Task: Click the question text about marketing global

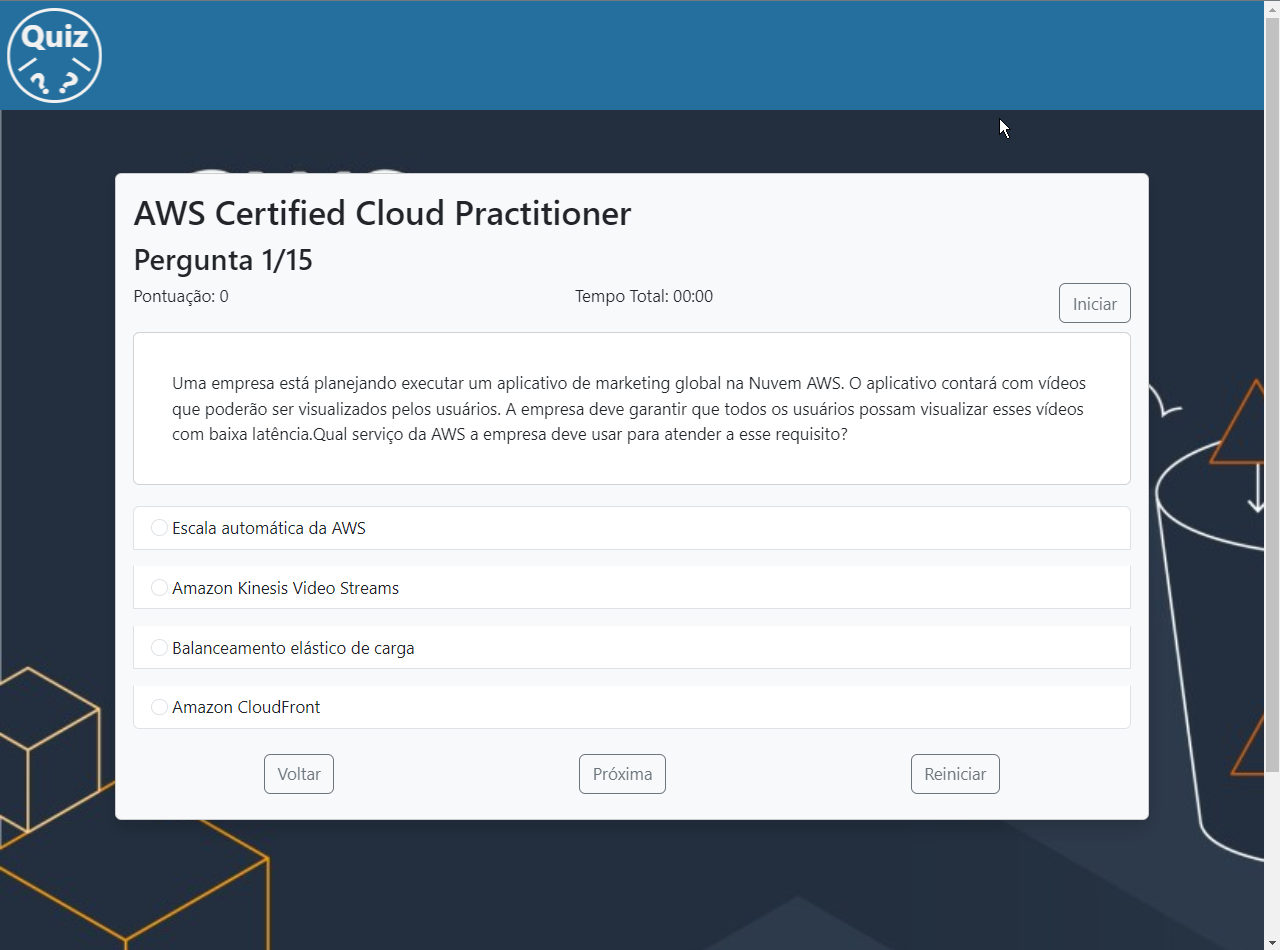Action: coord(628,409)
